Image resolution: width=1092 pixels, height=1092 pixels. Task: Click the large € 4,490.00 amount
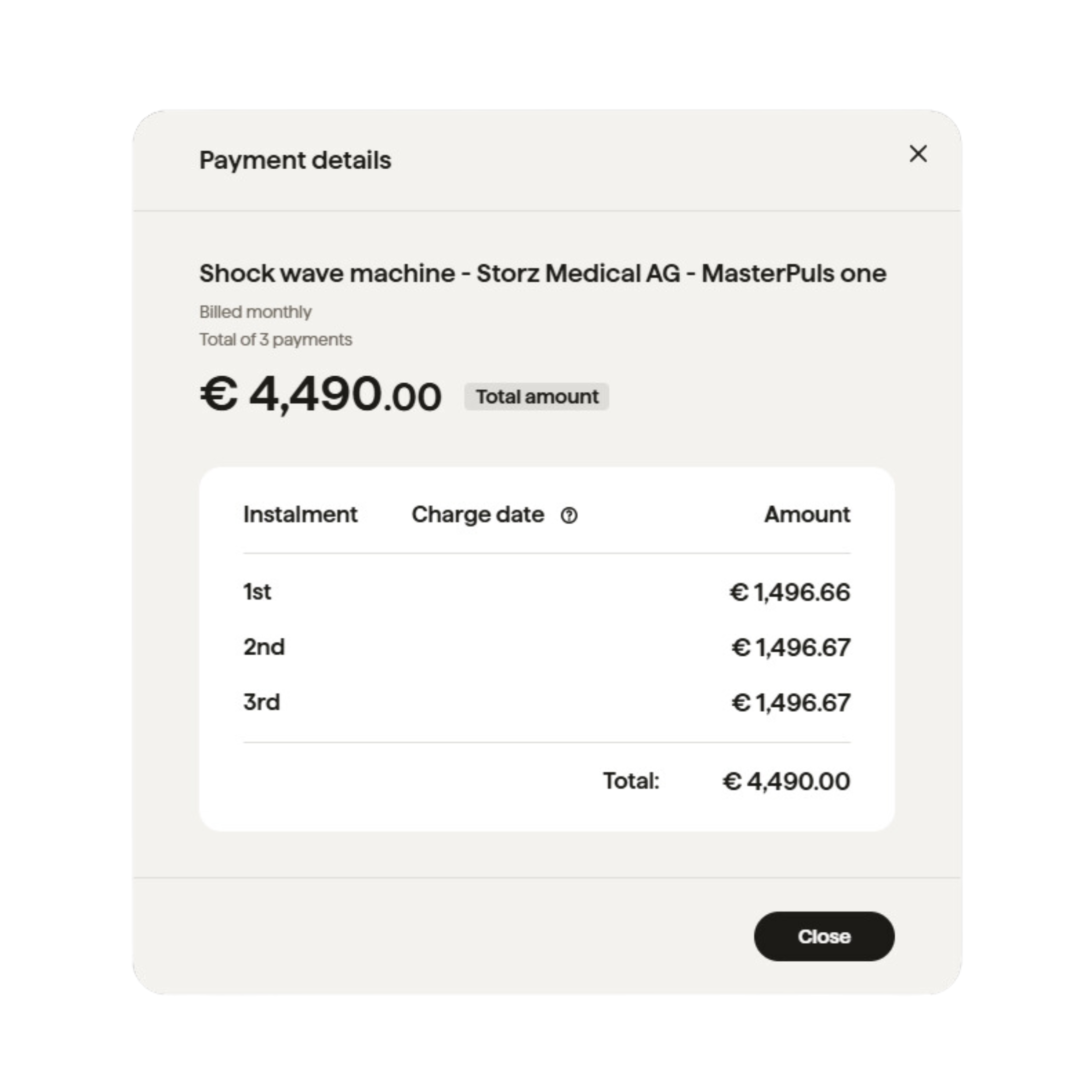[x=320, y=394]
